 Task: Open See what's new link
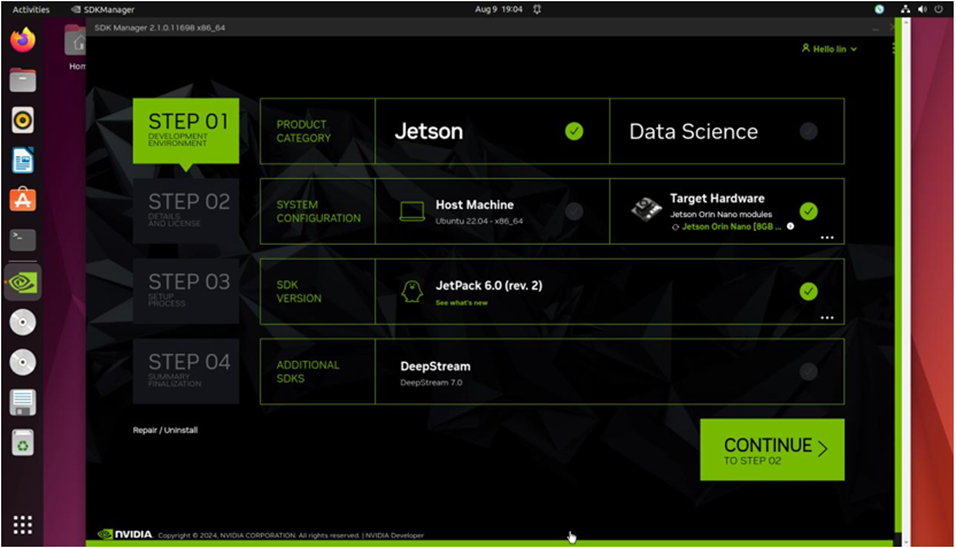tap(462, 303)
